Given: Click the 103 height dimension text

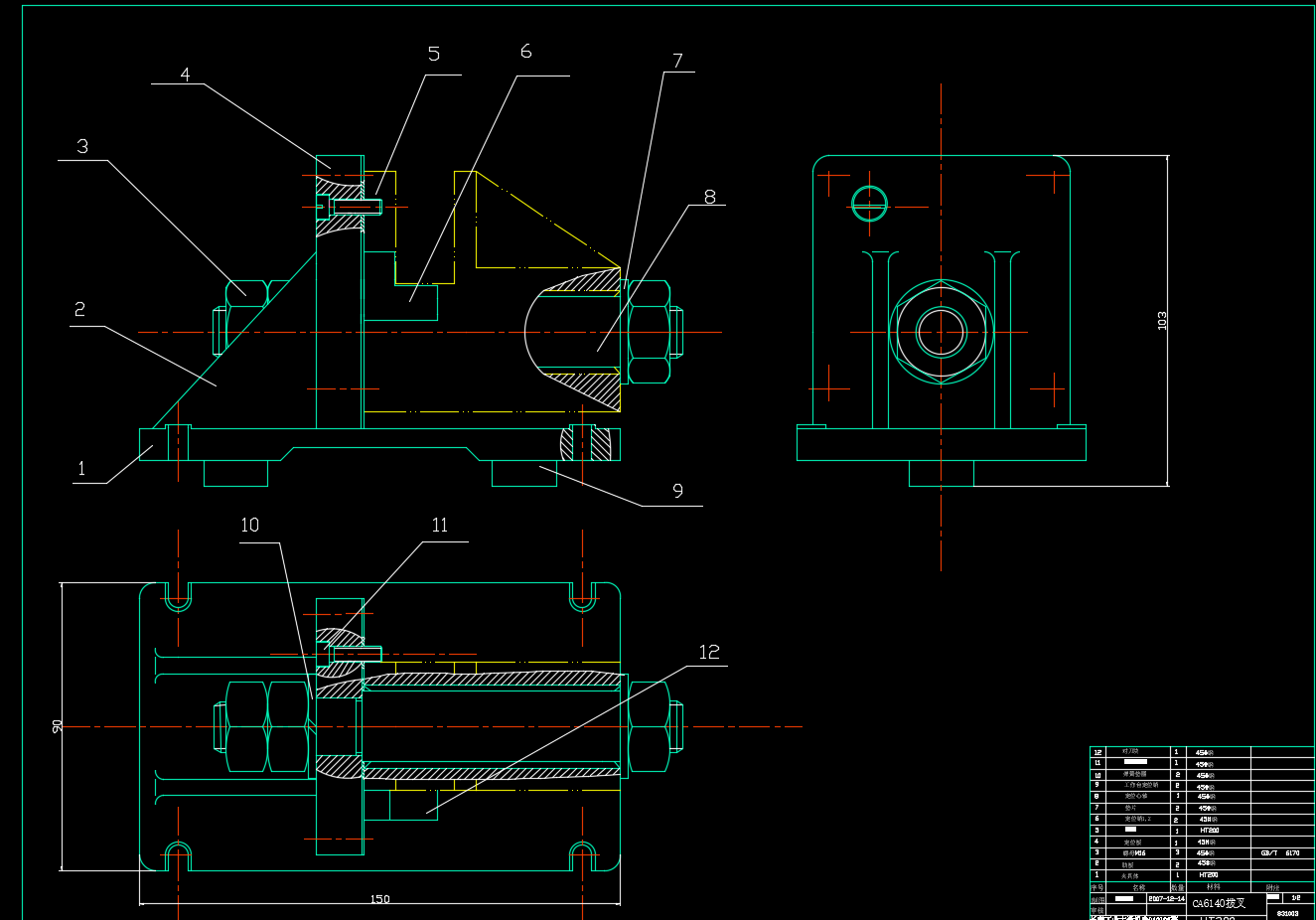Looking at the screenshot, I should [1162, 320].
